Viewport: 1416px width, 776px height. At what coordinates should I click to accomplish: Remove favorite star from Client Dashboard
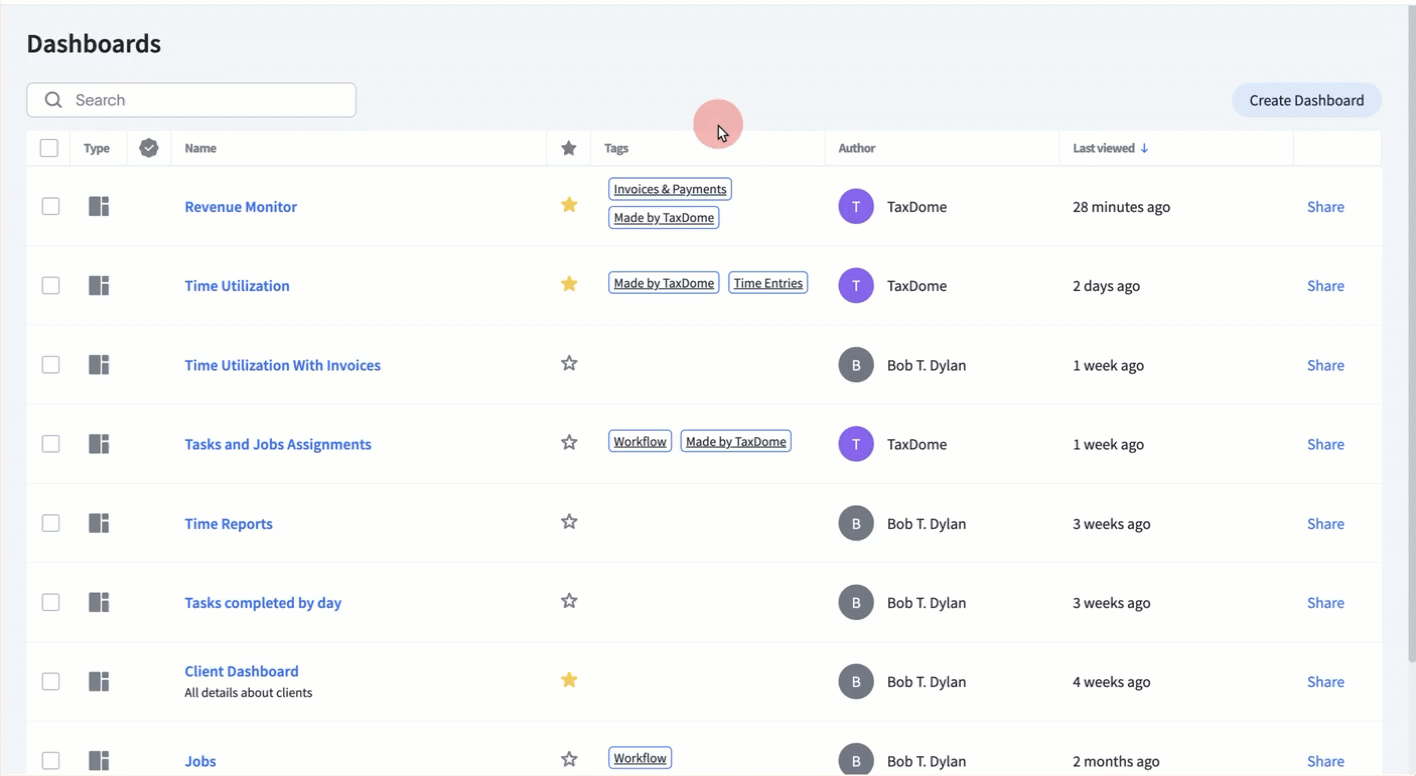569,680
